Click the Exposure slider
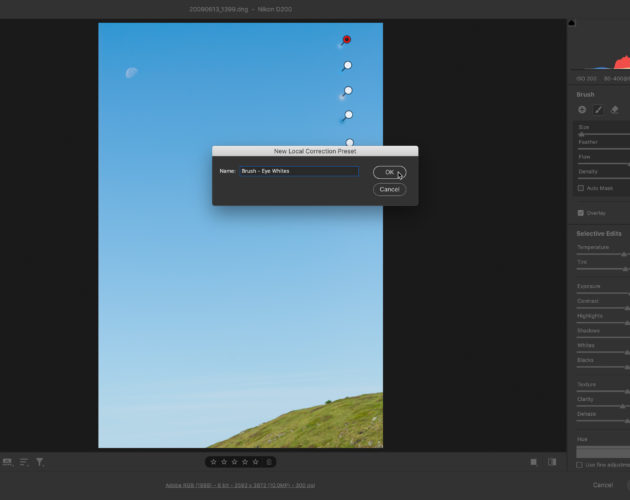The width and height of the screenshot is (630, 500). click(x=603, y=293)
